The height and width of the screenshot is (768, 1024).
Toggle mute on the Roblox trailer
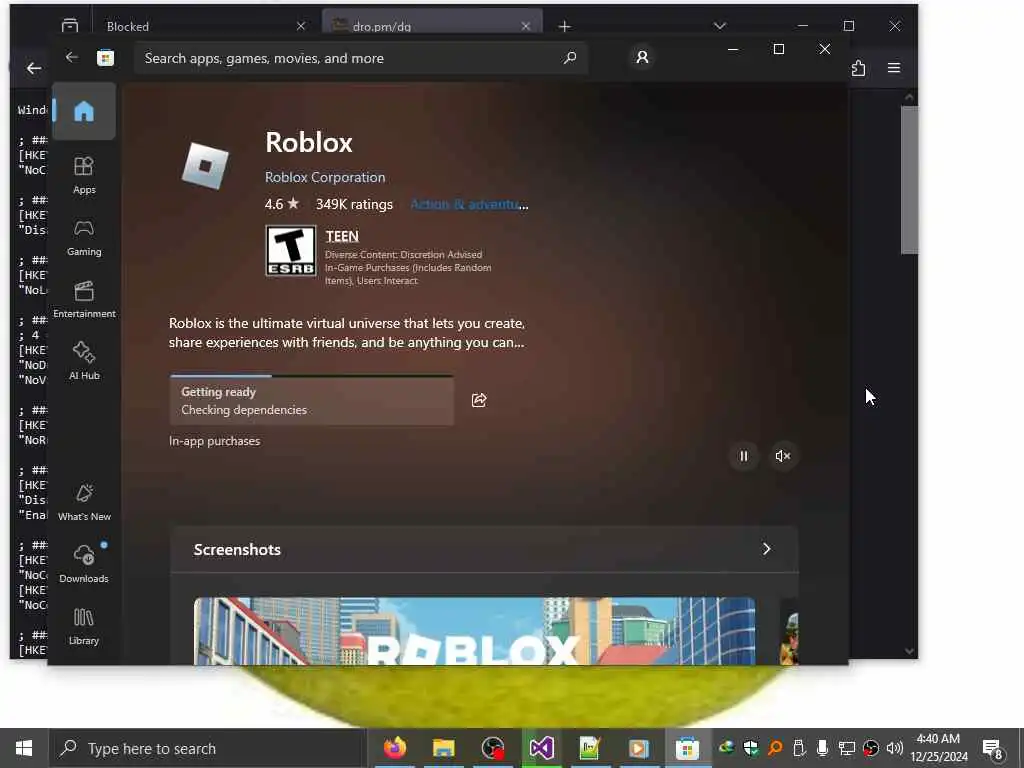782,456
